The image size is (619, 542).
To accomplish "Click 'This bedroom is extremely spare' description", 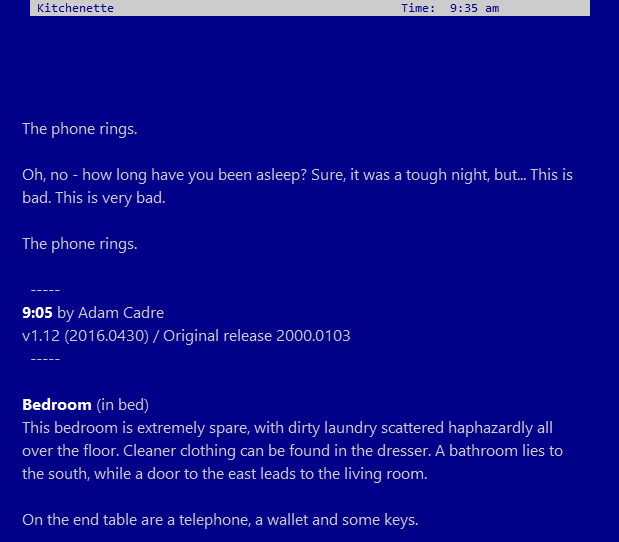I will click(x=293, y=451).
